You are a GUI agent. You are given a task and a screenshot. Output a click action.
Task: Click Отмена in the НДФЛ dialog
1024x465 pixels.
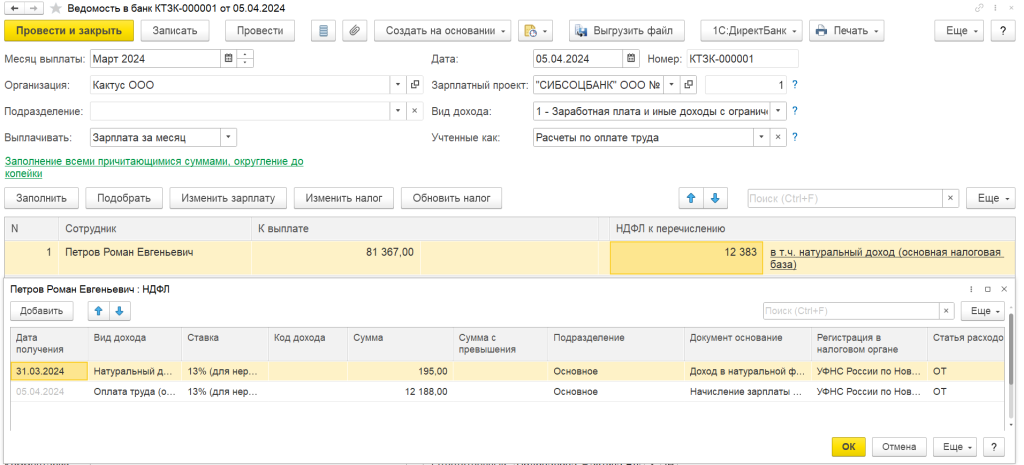click(x=899, y=447)
